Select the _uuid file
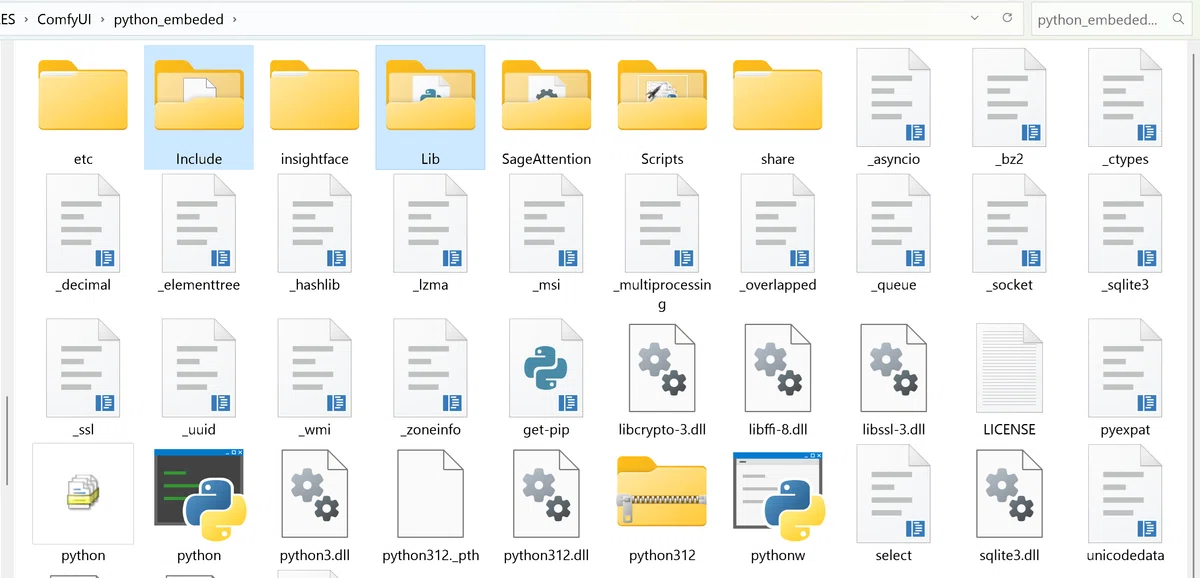 pyautogui.click(x=199, y=378)
